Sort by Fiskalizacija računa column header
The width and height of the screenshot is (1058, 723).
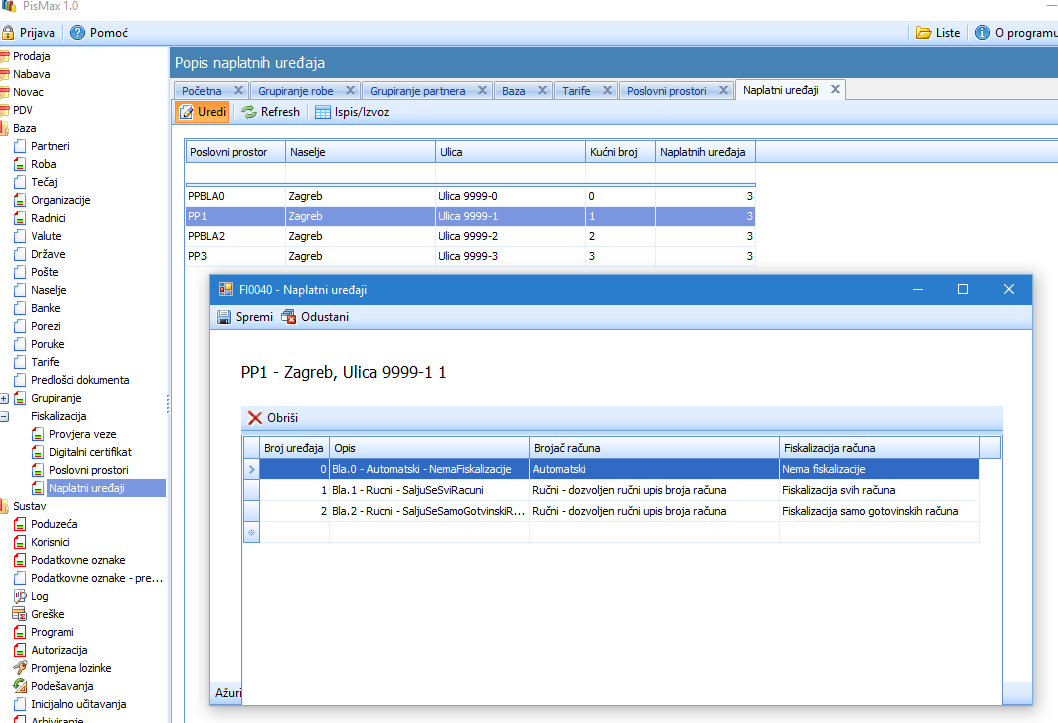pyautogui.click(x=879, y=448)
